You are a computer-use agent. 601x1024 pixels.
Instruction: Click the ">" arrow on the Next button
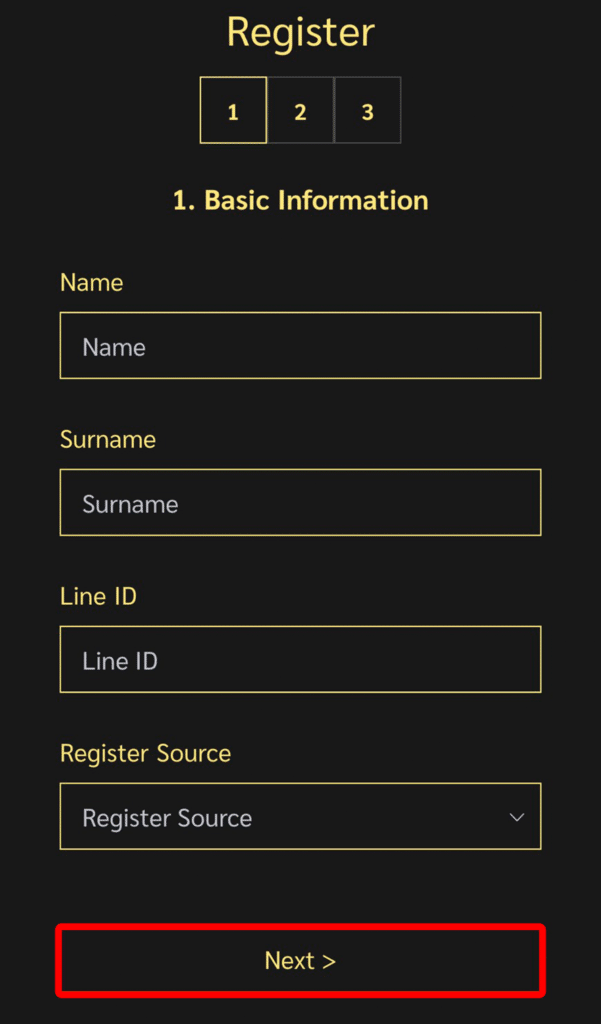click(x=329, y=962)
